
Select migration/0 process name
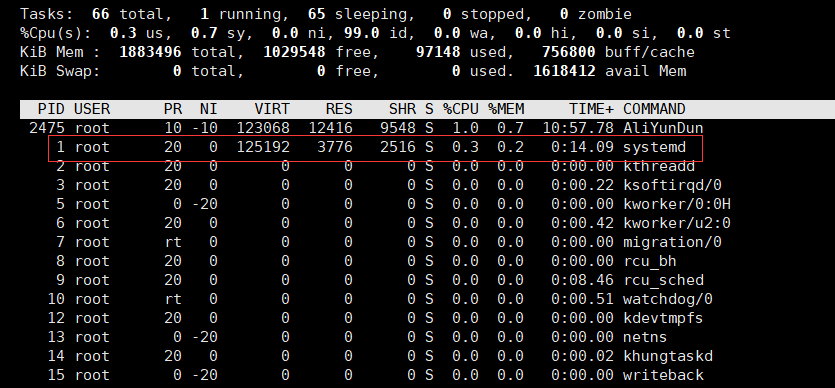(x=672, y=242)
